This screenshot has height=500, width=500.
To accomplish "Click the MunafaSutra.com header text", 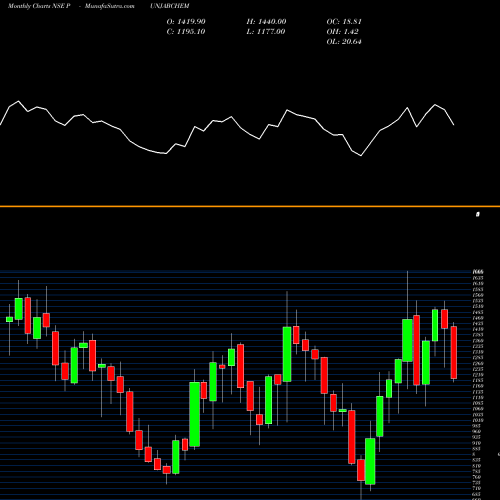I will 110,6.
